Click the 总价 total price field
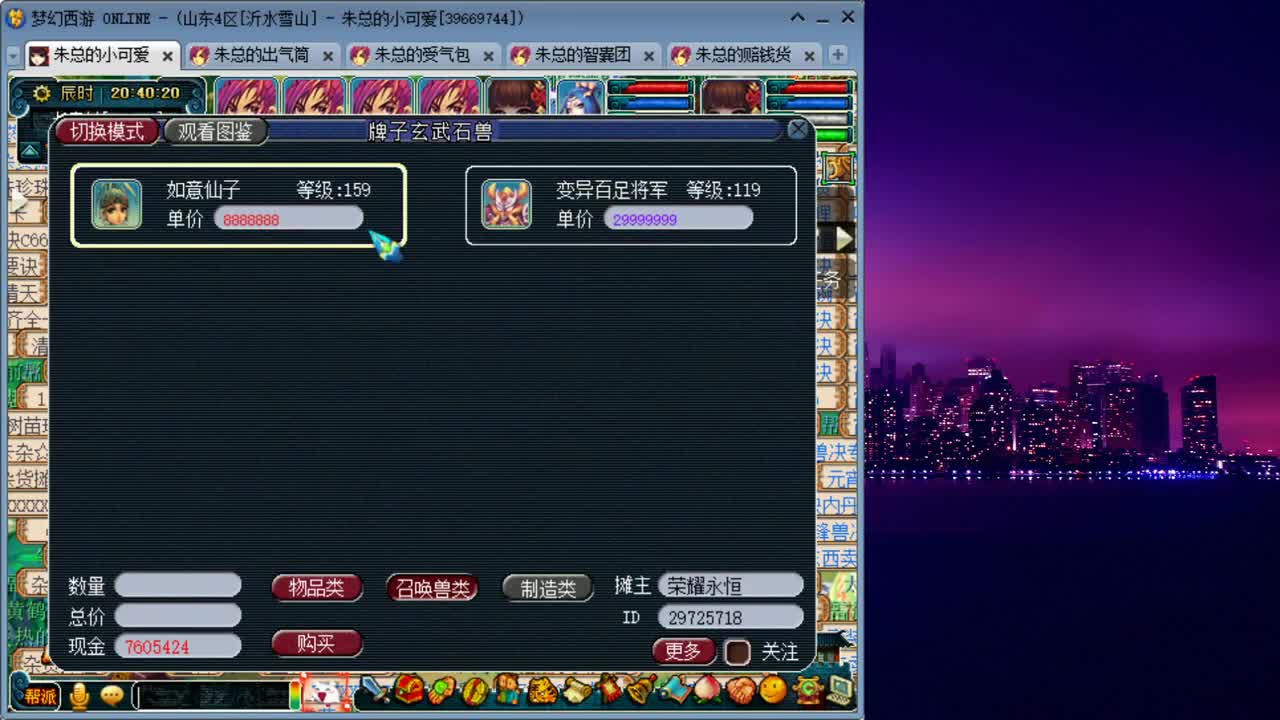Screen dimensions: 1280x720 click(178, 616)
